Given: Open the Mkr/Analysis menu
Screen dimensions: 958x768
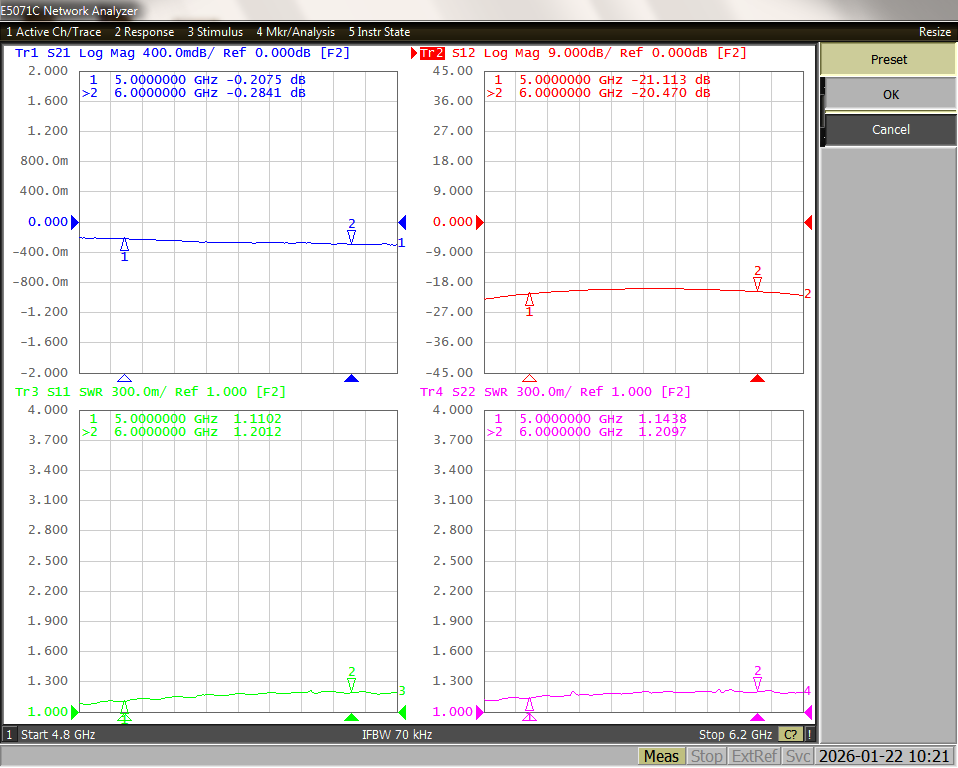Looking at the screenshot, I should click(296, 32).
